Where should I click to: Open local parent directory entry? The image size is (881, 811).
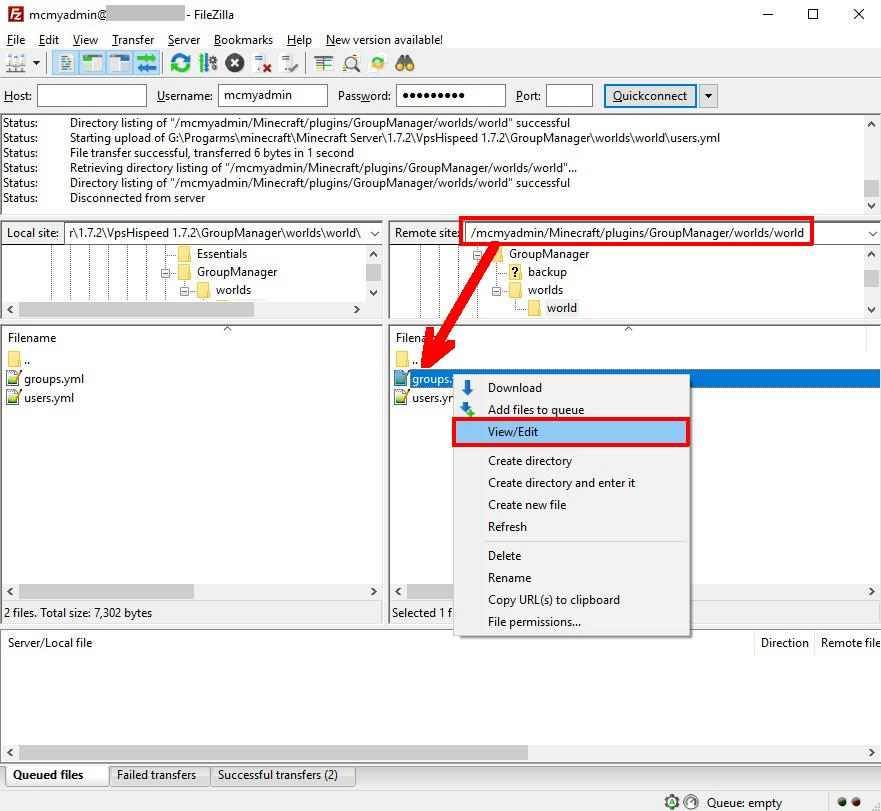click(x=19, y=360)
